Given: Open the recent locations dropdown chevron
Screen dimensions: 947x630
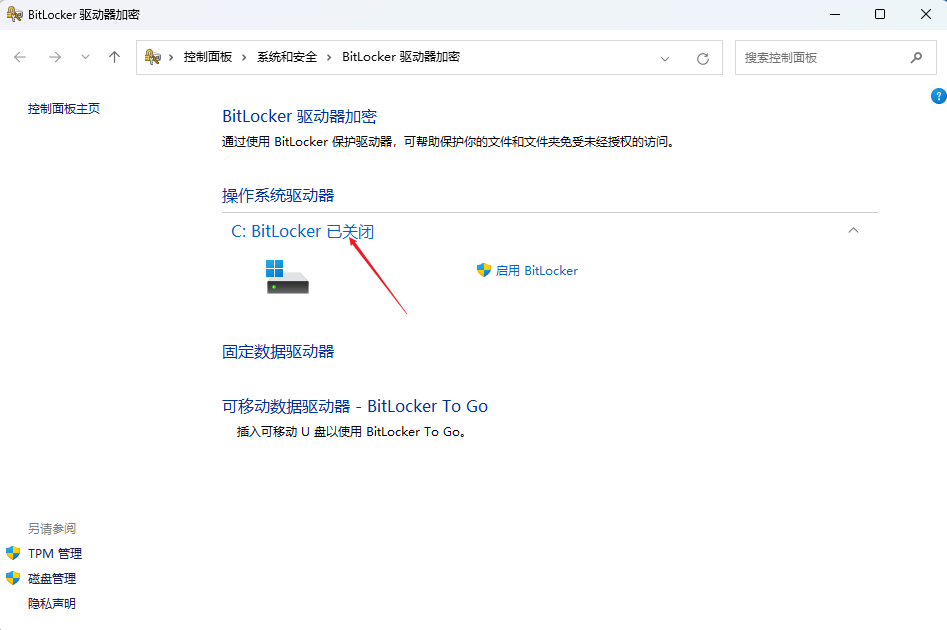Looking at the screenshot, I should 85,57.
